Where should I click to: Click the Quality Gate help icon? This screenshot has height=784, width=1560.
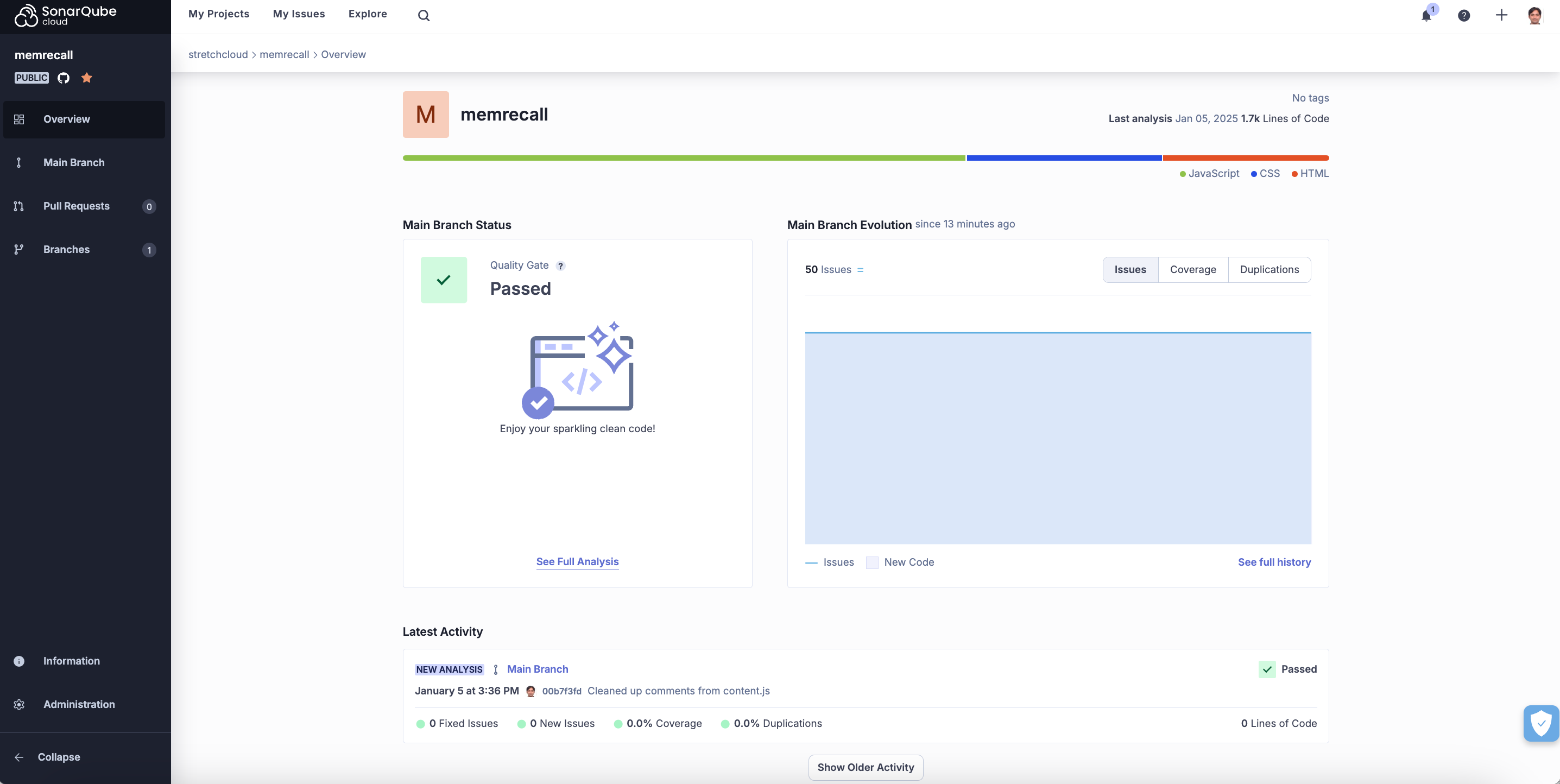coord(561,266)
